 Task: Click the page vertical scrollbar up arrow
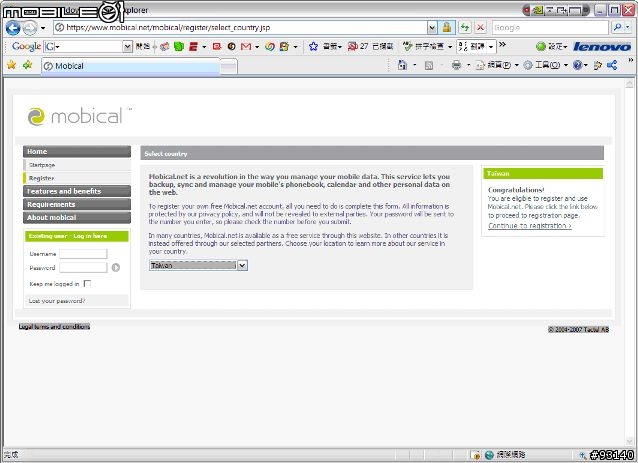[629, 84]
